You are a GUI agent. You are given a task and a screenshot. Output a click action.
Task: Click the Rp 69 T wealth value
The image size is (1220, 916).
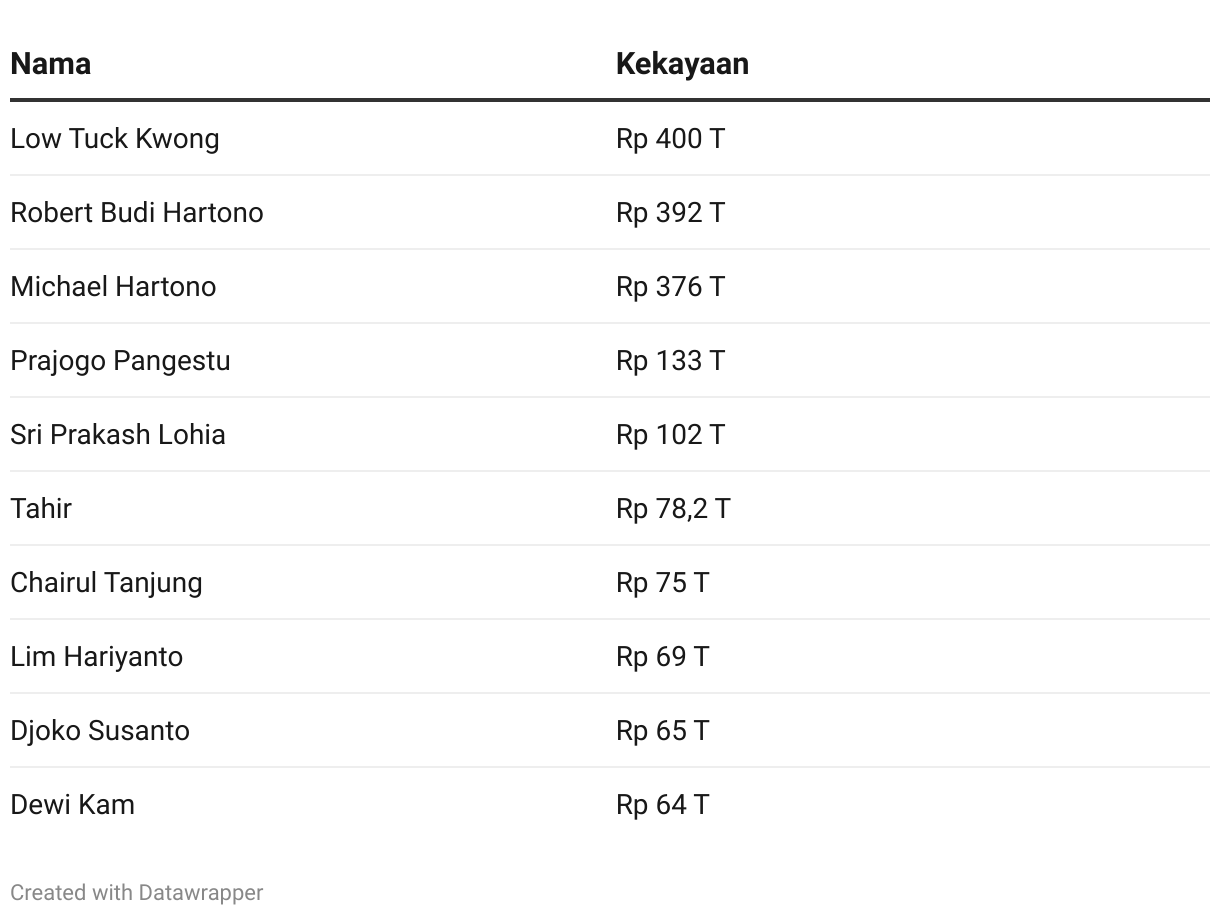coord(662,656)
